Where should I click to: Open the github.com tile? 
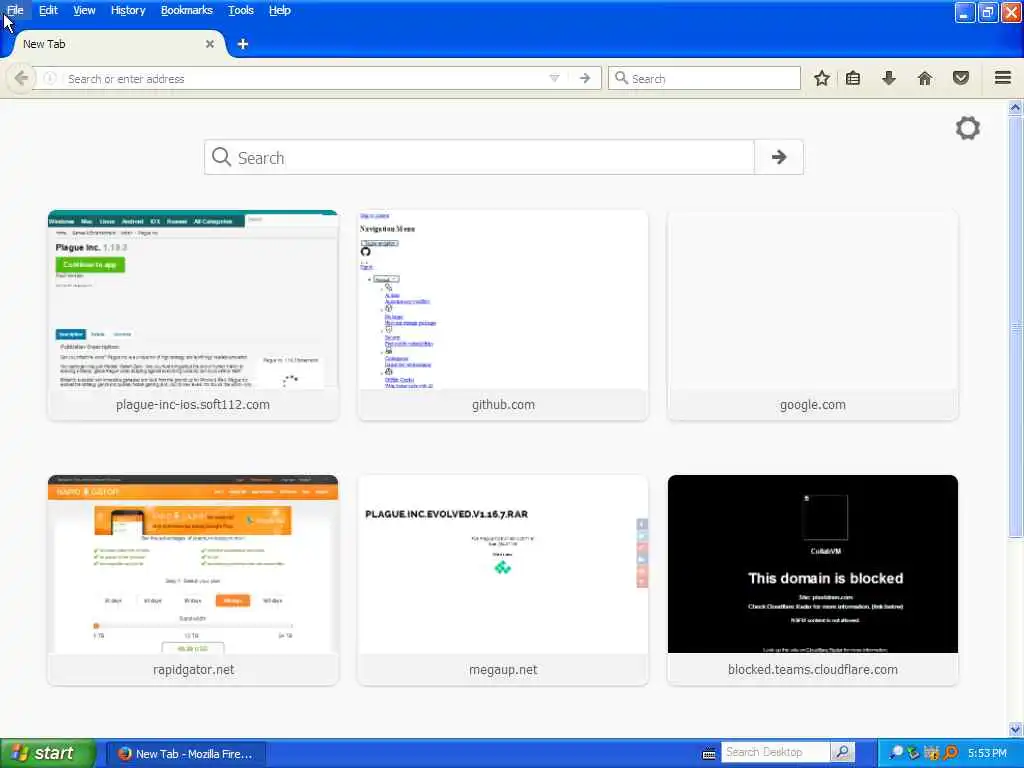[503, 315]
